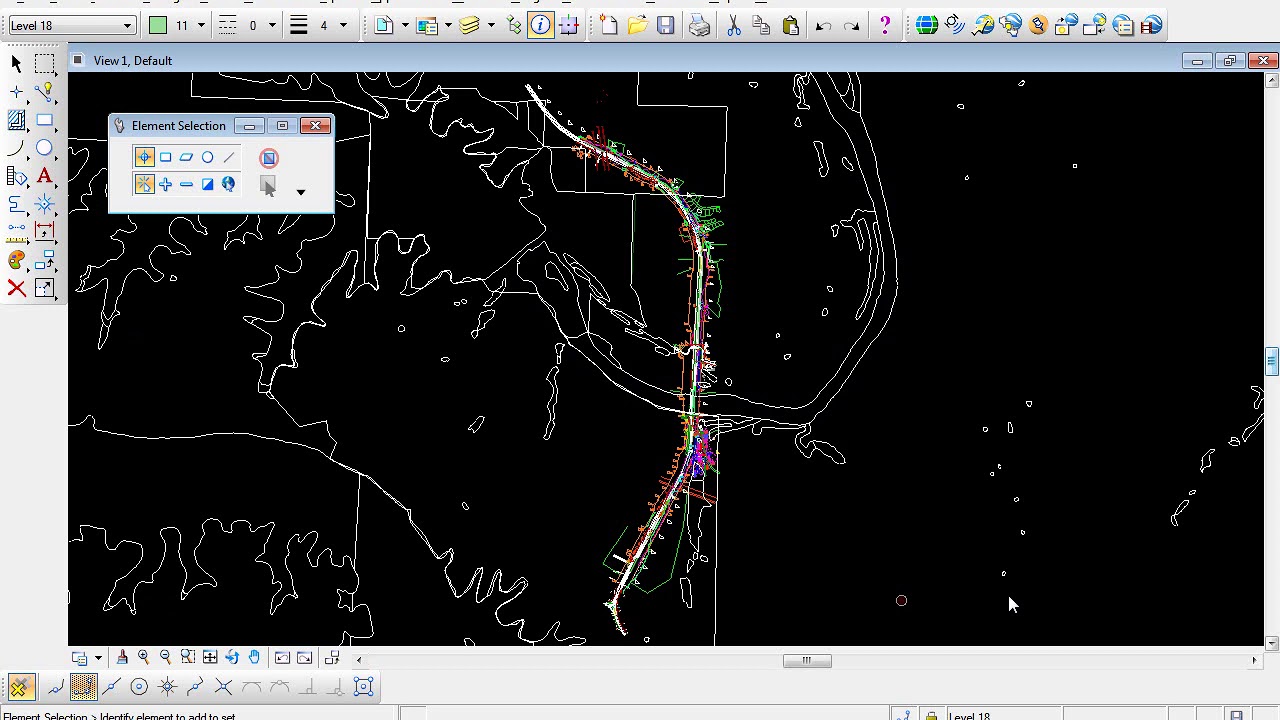
Task: Click the Window Area view control
Action: point(188,657)
